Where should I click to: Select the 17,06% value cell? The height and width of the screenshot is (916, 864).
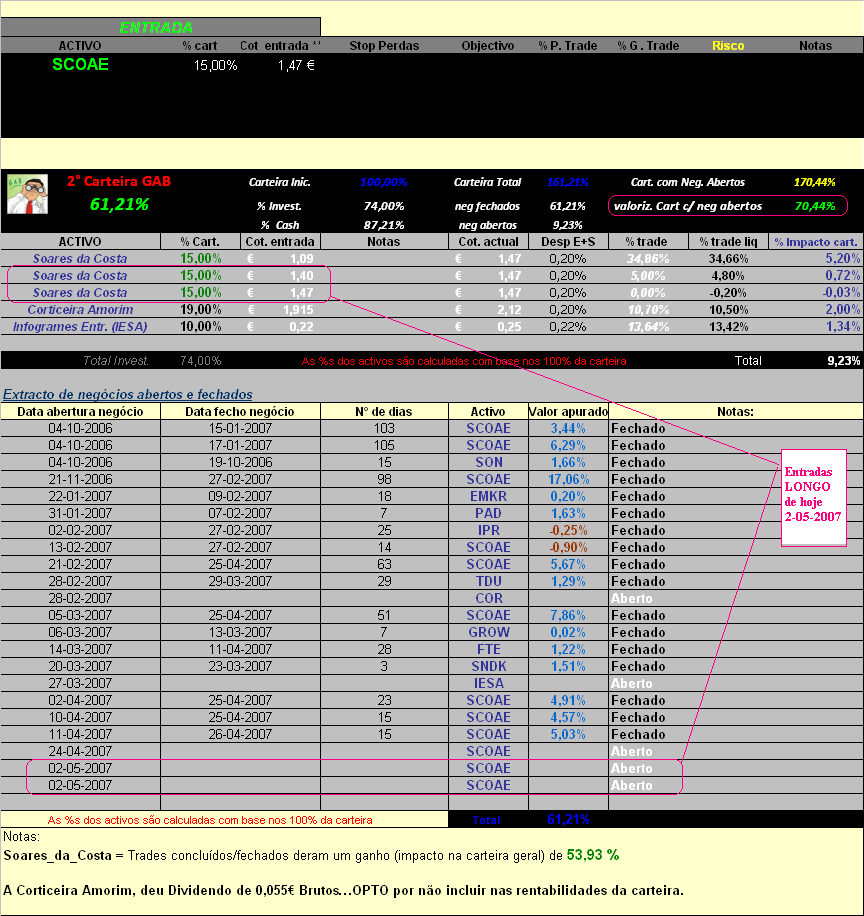tap(568, 479)
